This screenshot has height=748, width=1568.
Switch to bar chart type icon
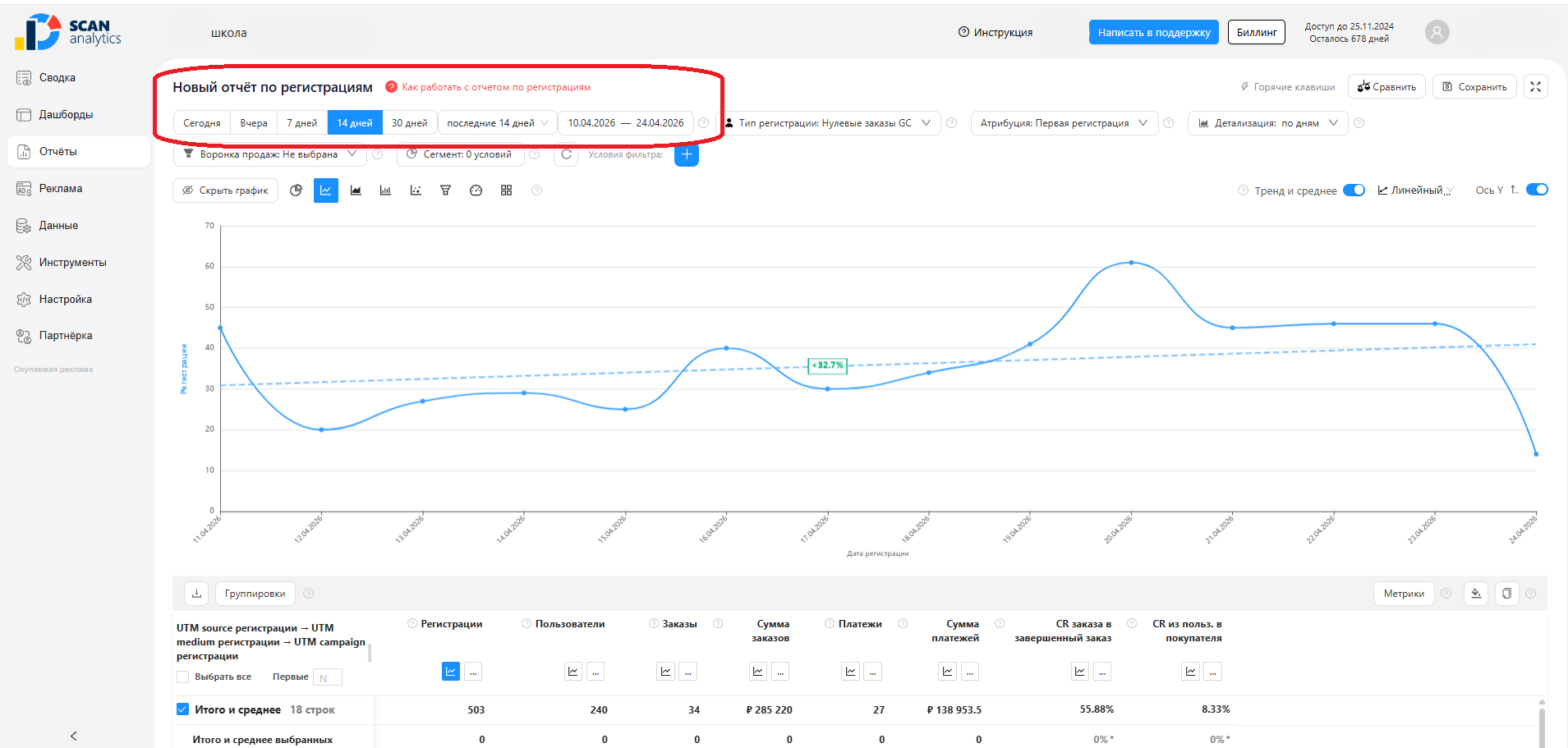(x=385, y=190)
